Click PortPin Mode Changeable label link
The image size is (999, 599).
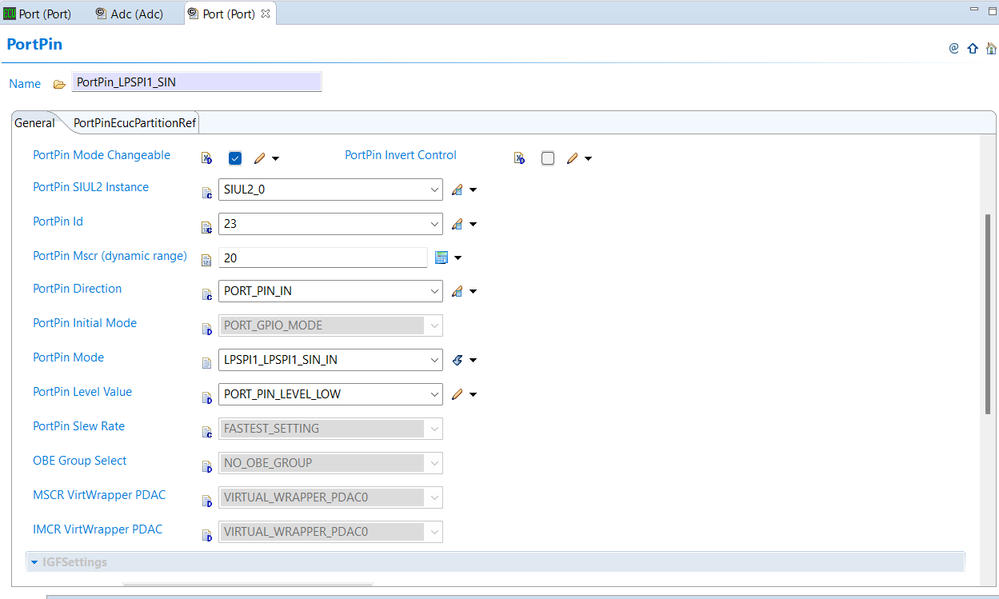tap(101, 155)
